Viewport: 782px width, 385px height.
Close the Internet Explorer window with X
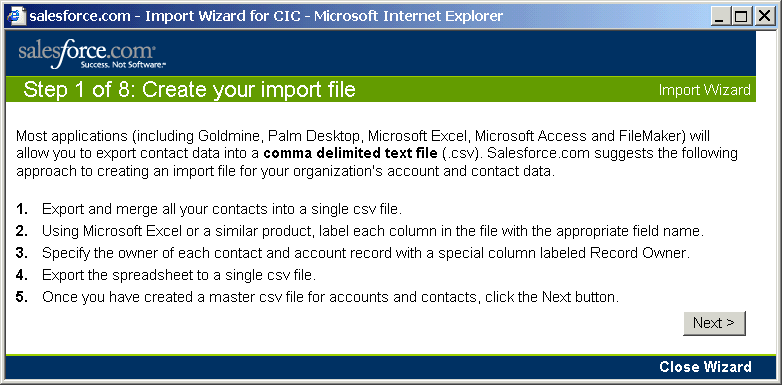763,17
